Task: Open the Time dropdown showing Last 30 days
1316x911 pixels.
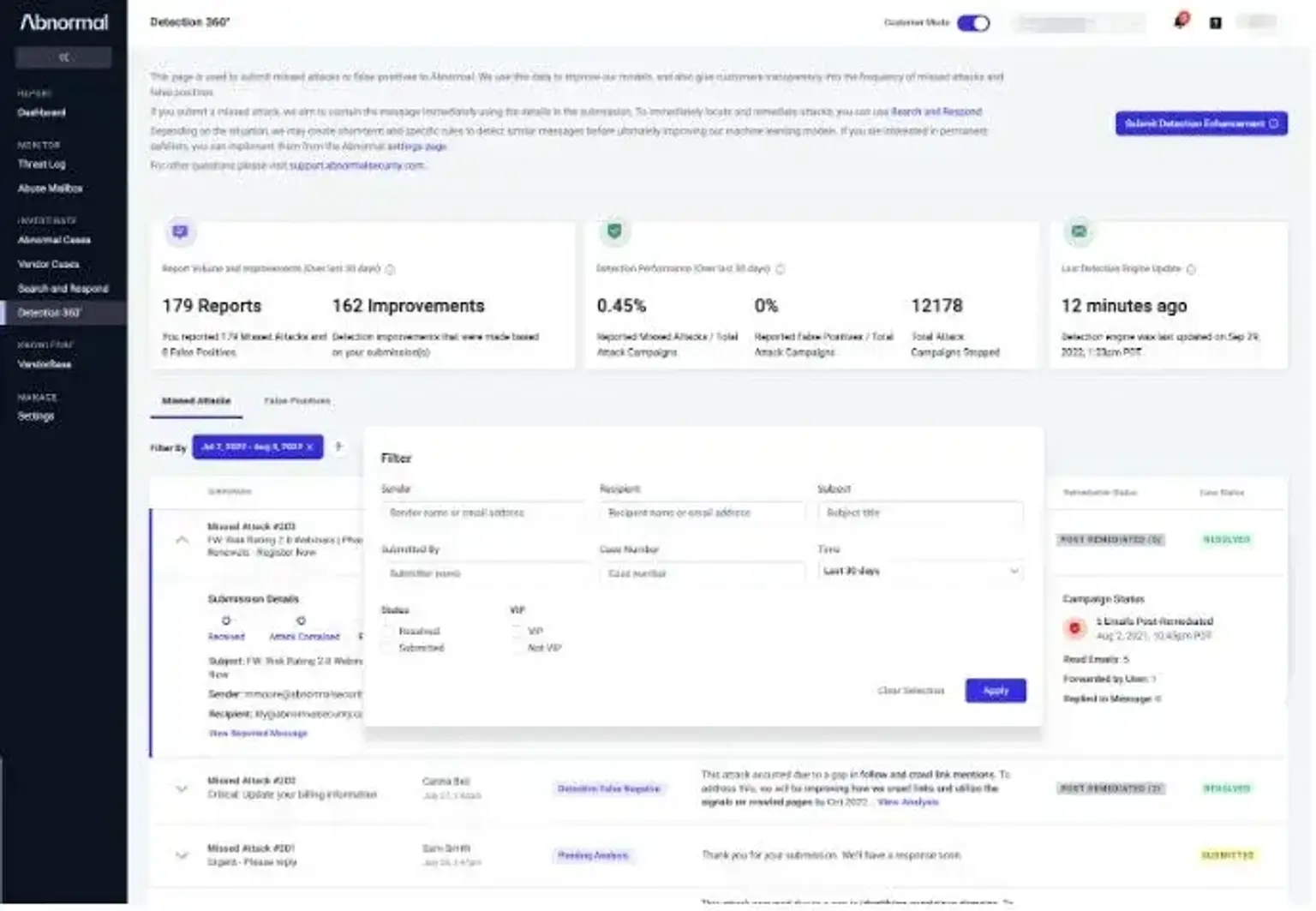Action: tap(919, 572)
